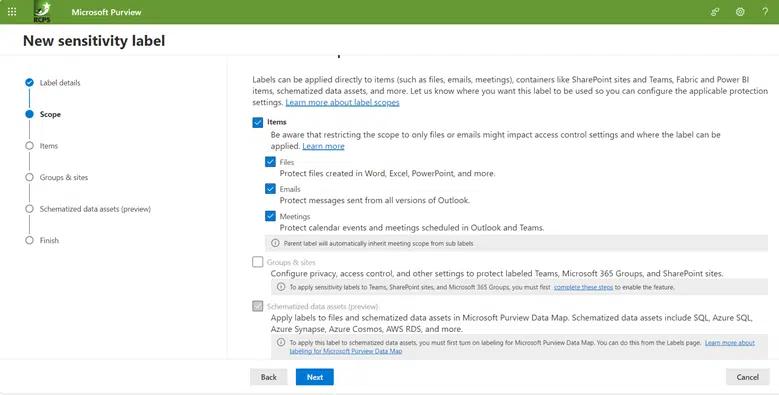Click the info icon beside Teams sensitivity note

pos(281,287)
